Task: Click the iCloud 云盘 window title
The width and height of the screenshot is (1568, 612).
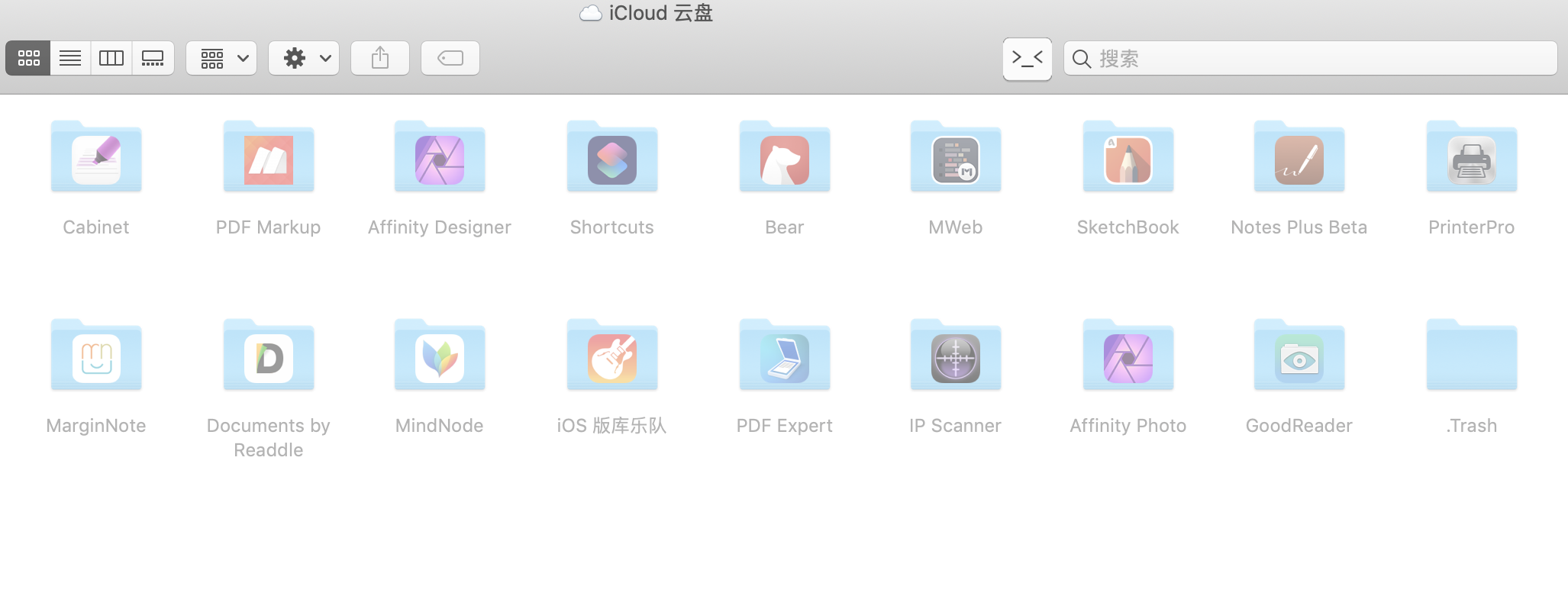Action: (x=661, y=13)
